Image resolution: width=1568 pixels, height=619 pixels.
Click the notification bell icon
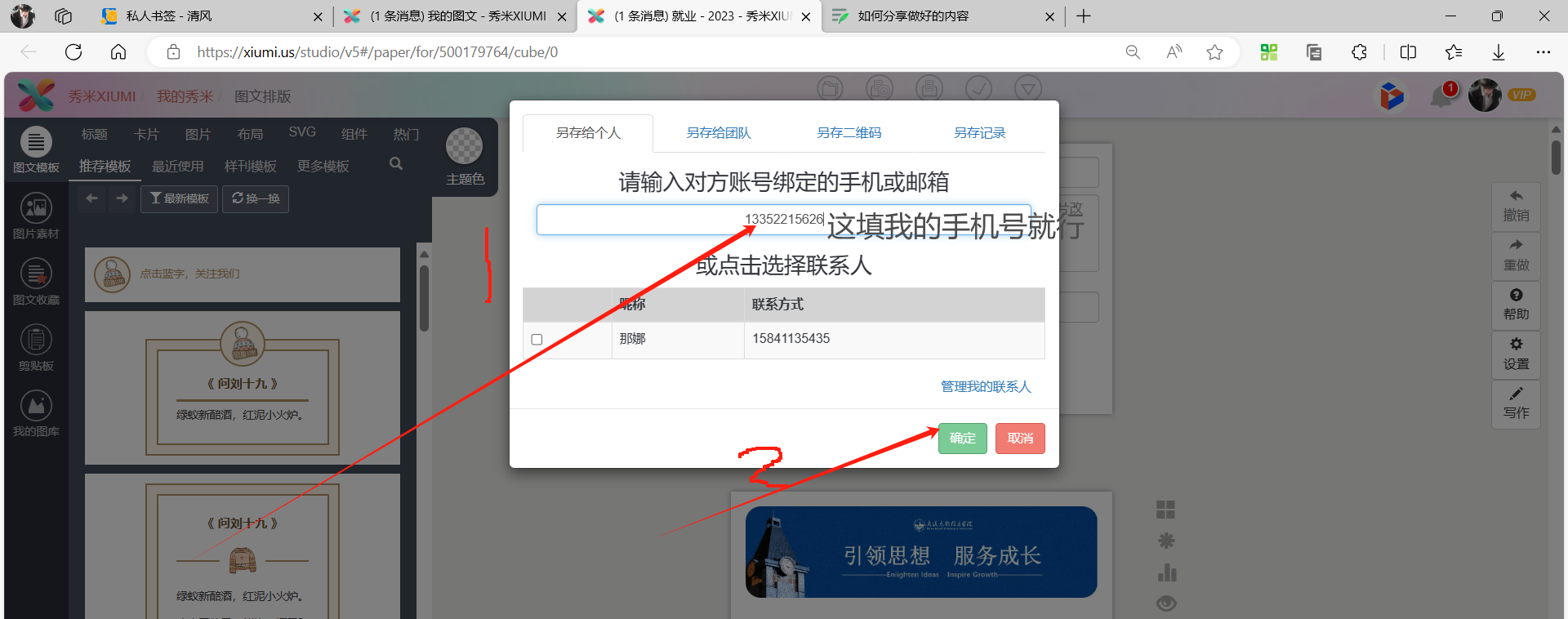click(1442, 96)
